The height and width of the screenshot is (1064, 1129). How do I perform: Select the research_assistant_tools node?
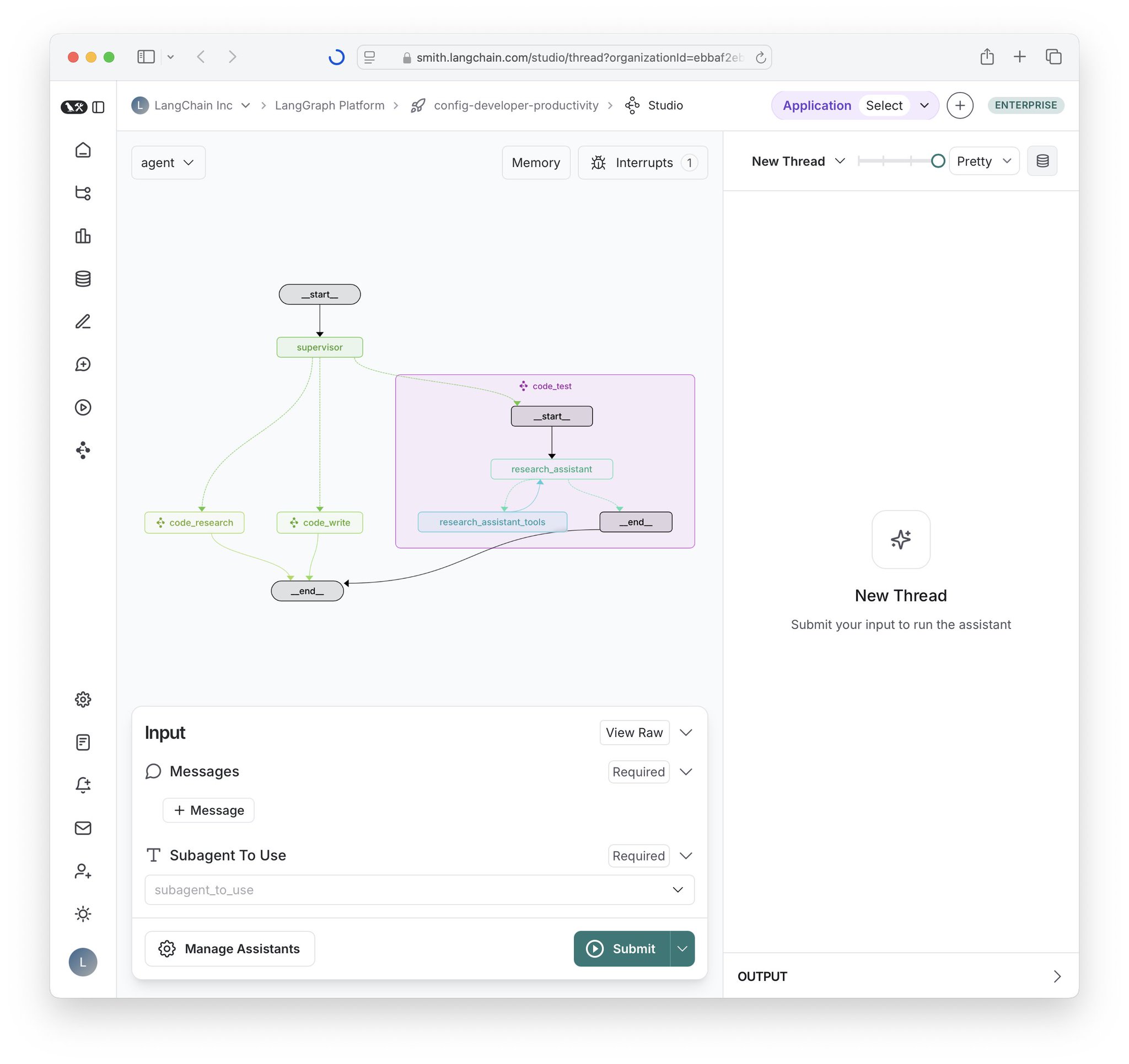(x=492, y=522)
